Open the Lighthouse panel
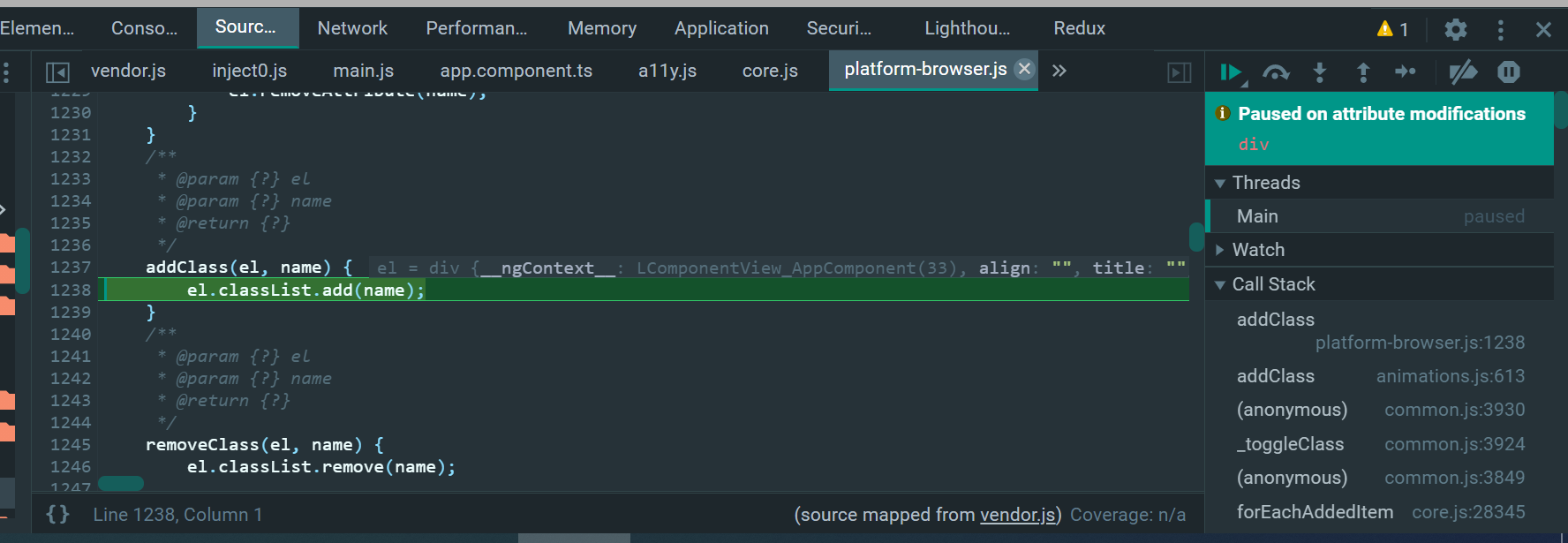 tap(967, 28)
